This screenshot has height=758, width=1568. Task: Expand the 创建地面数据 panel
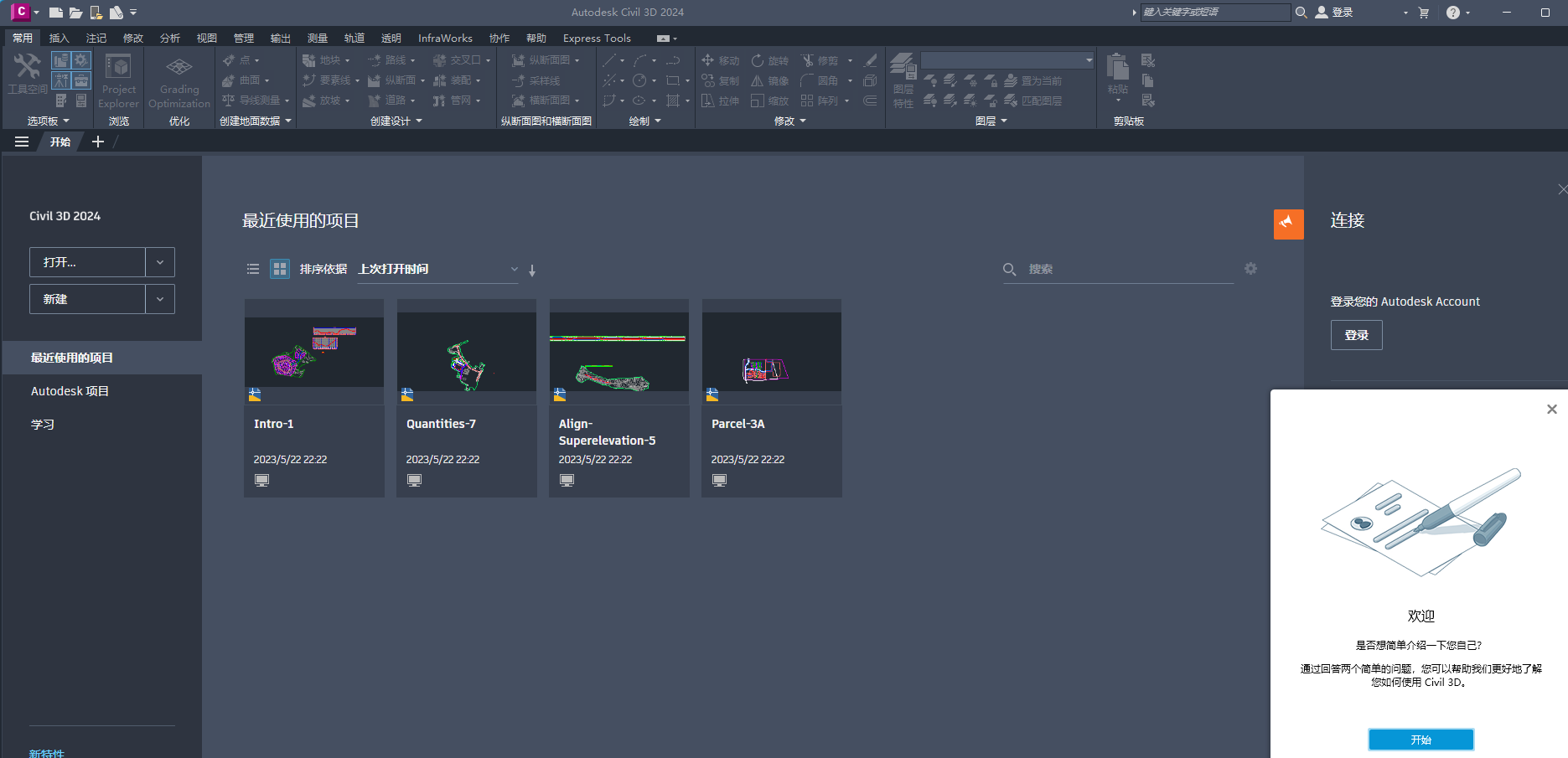(x=256, y=121)
